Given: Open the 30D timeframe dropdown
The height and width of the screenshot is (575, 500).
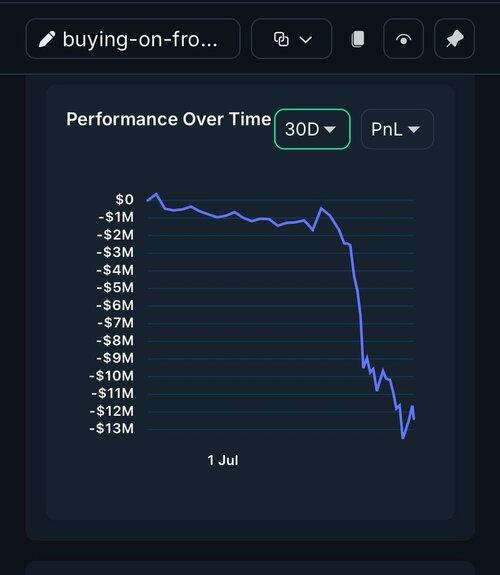Looking at the screenshot, I should click(x=312, y=129).
